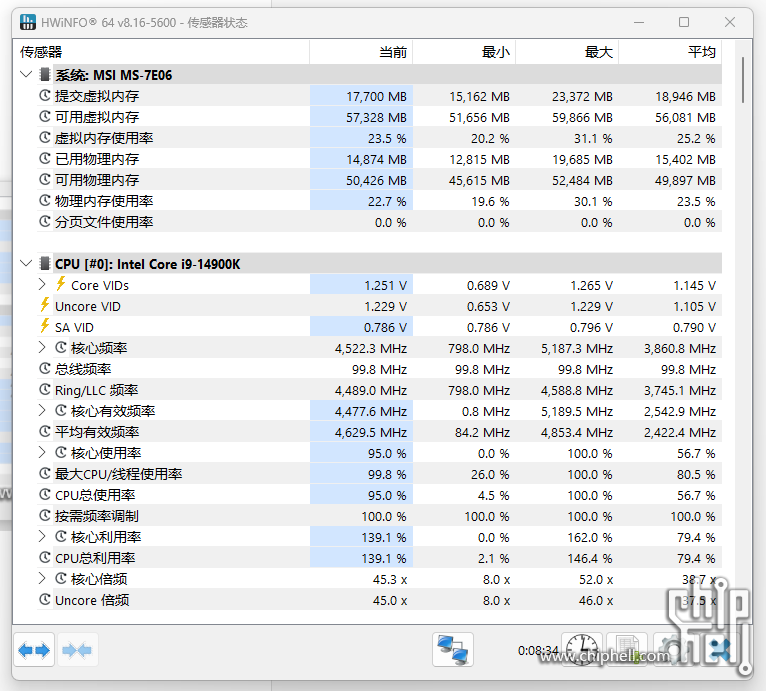Click the chip icon beside 系统: MSI MS-7E06
This screenshot has height=691, width=766.
(x=44, y=75)
